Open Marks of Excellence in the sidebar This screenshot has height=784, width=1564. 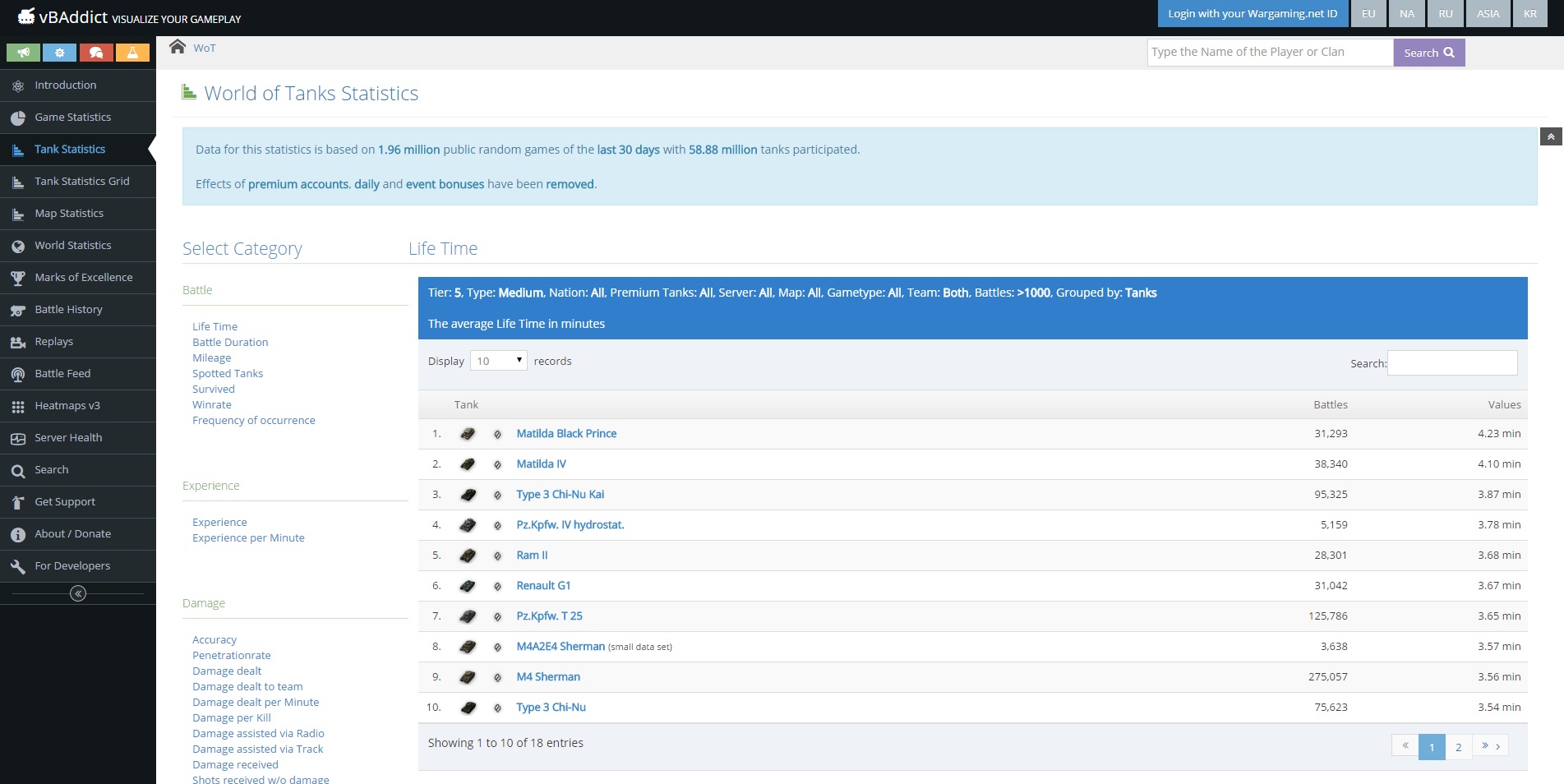[83, 278]
